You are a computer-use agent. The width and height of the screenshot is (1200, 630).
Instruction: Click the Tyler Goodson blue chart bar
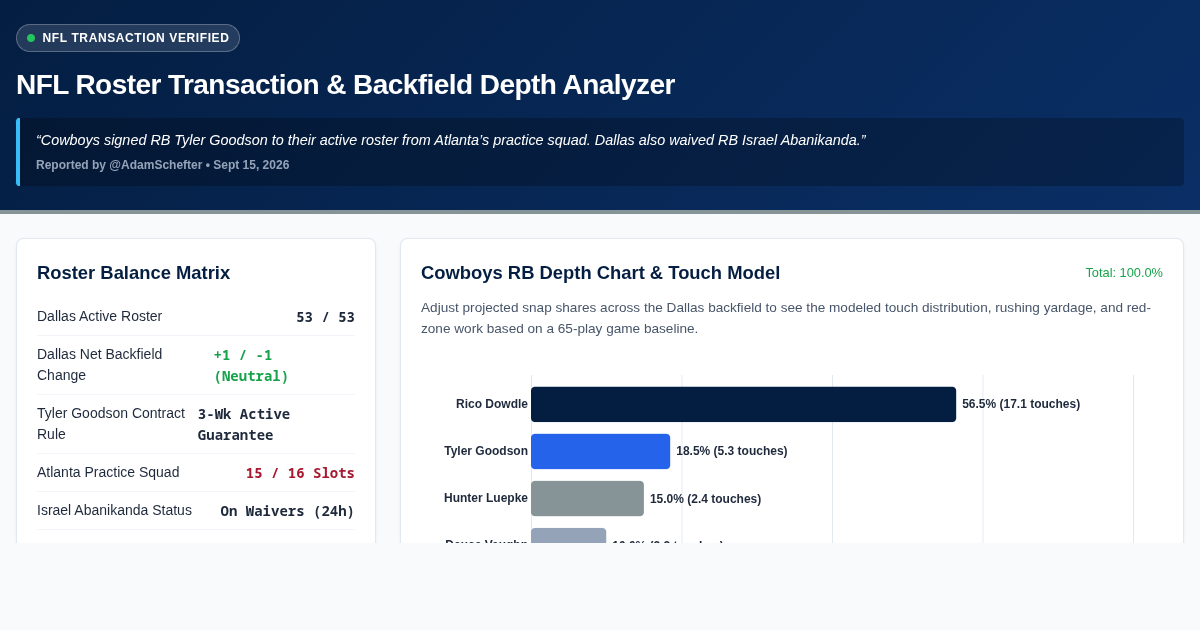point(600,451)
